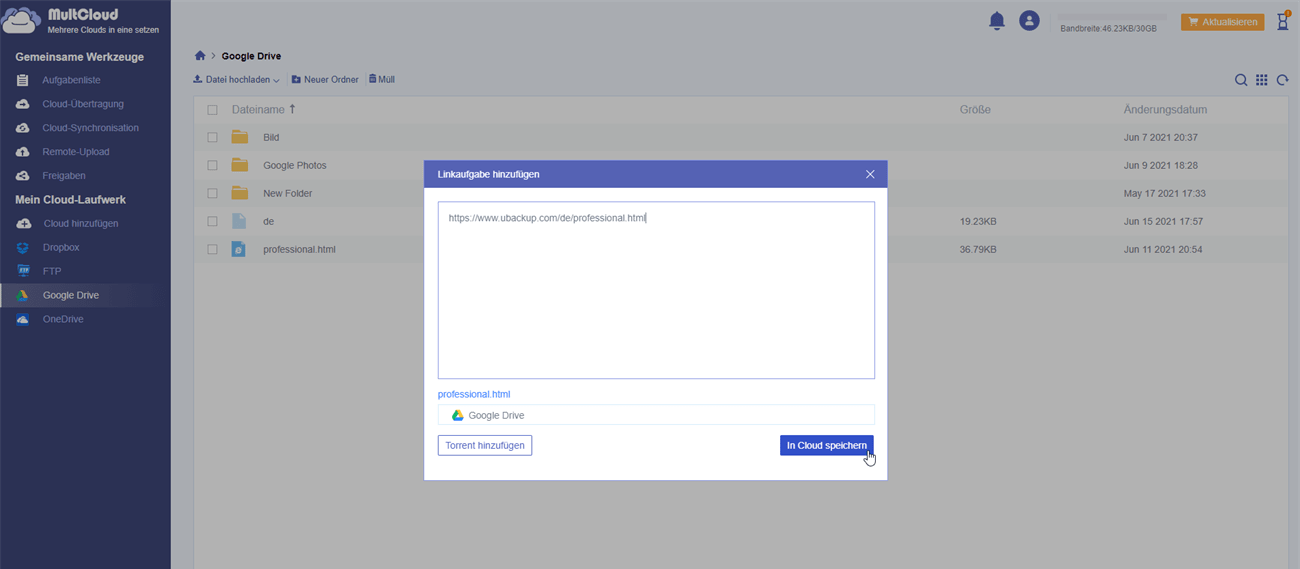
Task: Click the professional.html file icon
Action: pos(239,249)
